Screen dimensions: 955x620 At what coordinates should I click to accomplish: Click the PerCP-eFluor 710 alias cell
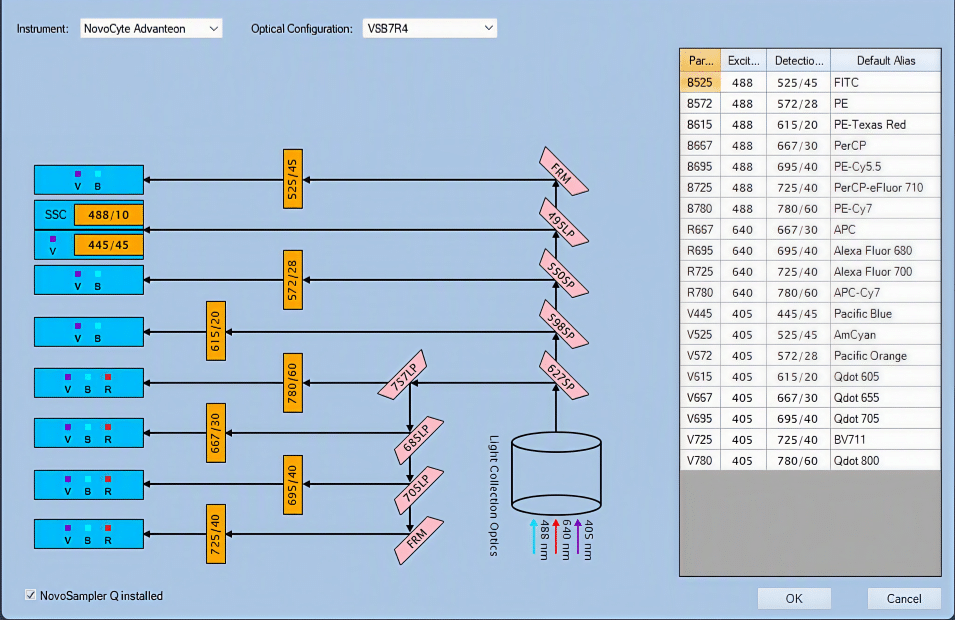click(886, 188)
